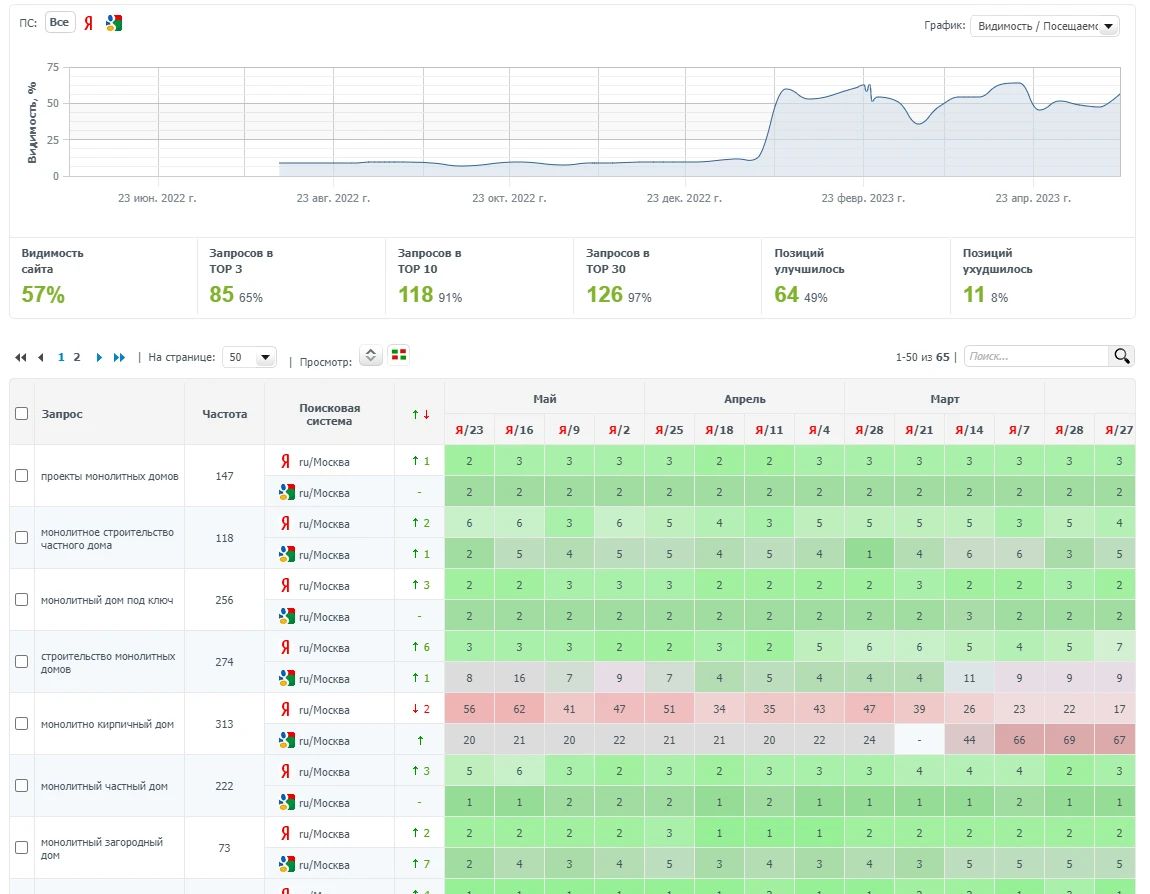Click the 'Я/16' date column header

click(x=519, y=430)
